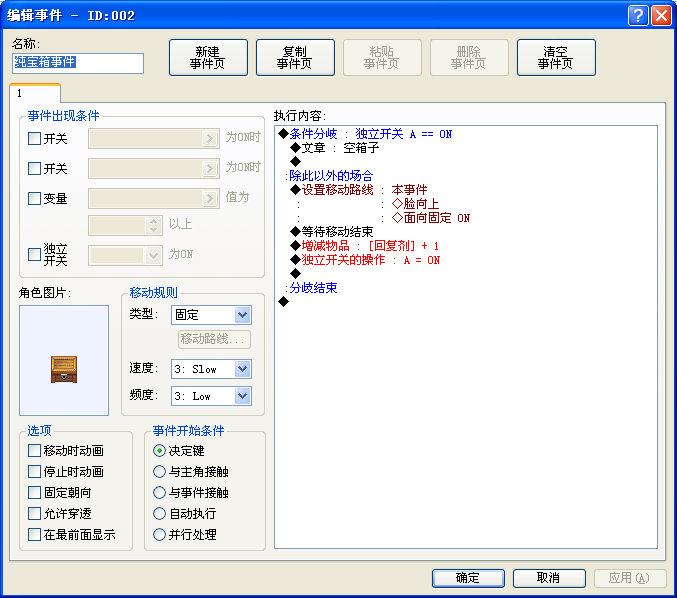
Task: Open the 频度 frequency dropdown
Action: 212,396
